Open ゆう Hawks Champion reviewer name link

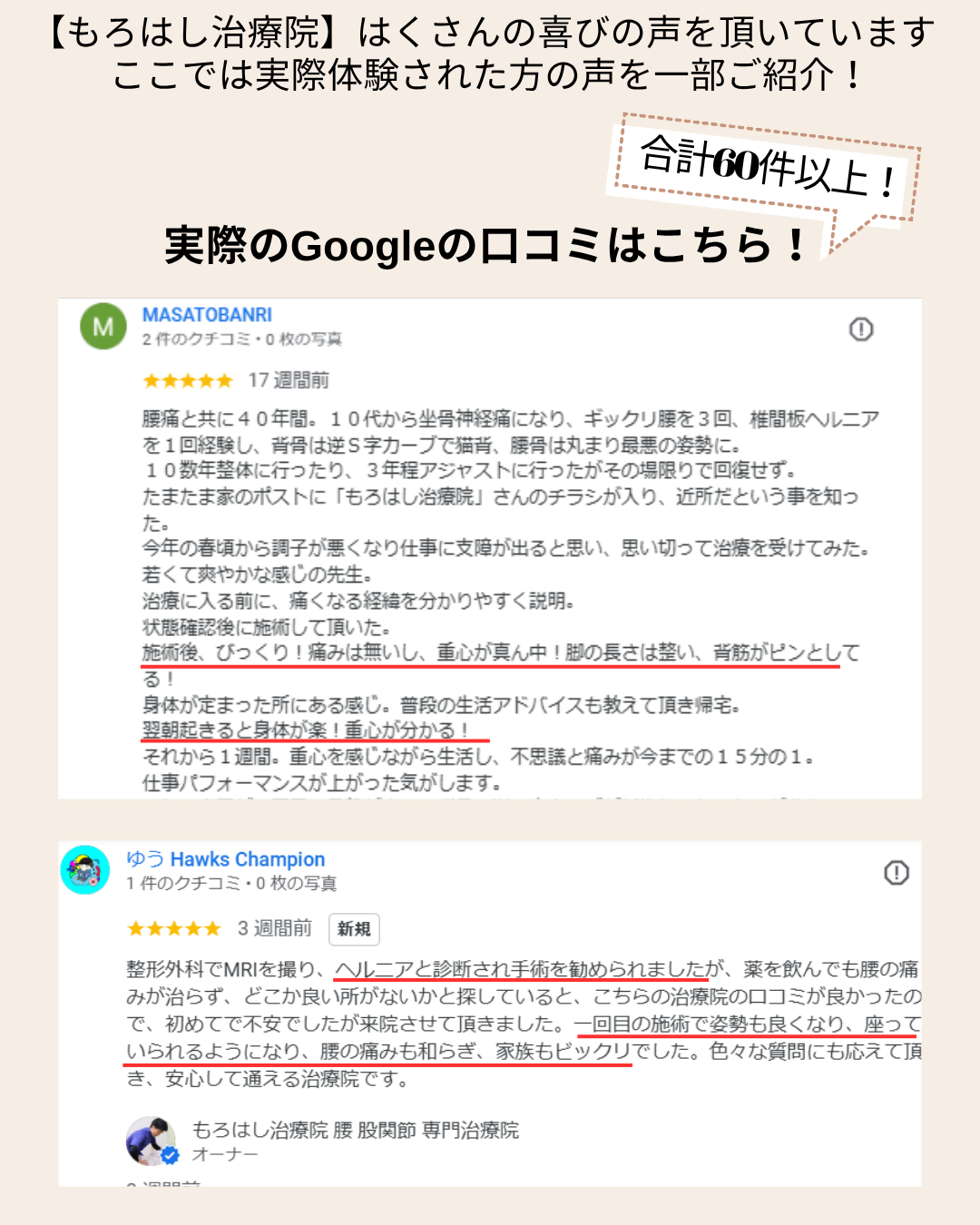point(225,858)
